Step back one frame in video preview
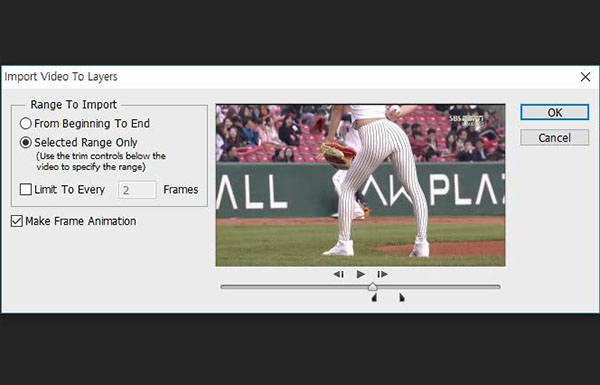Viewport: 600px width, 385px height. tap(338, 274)
